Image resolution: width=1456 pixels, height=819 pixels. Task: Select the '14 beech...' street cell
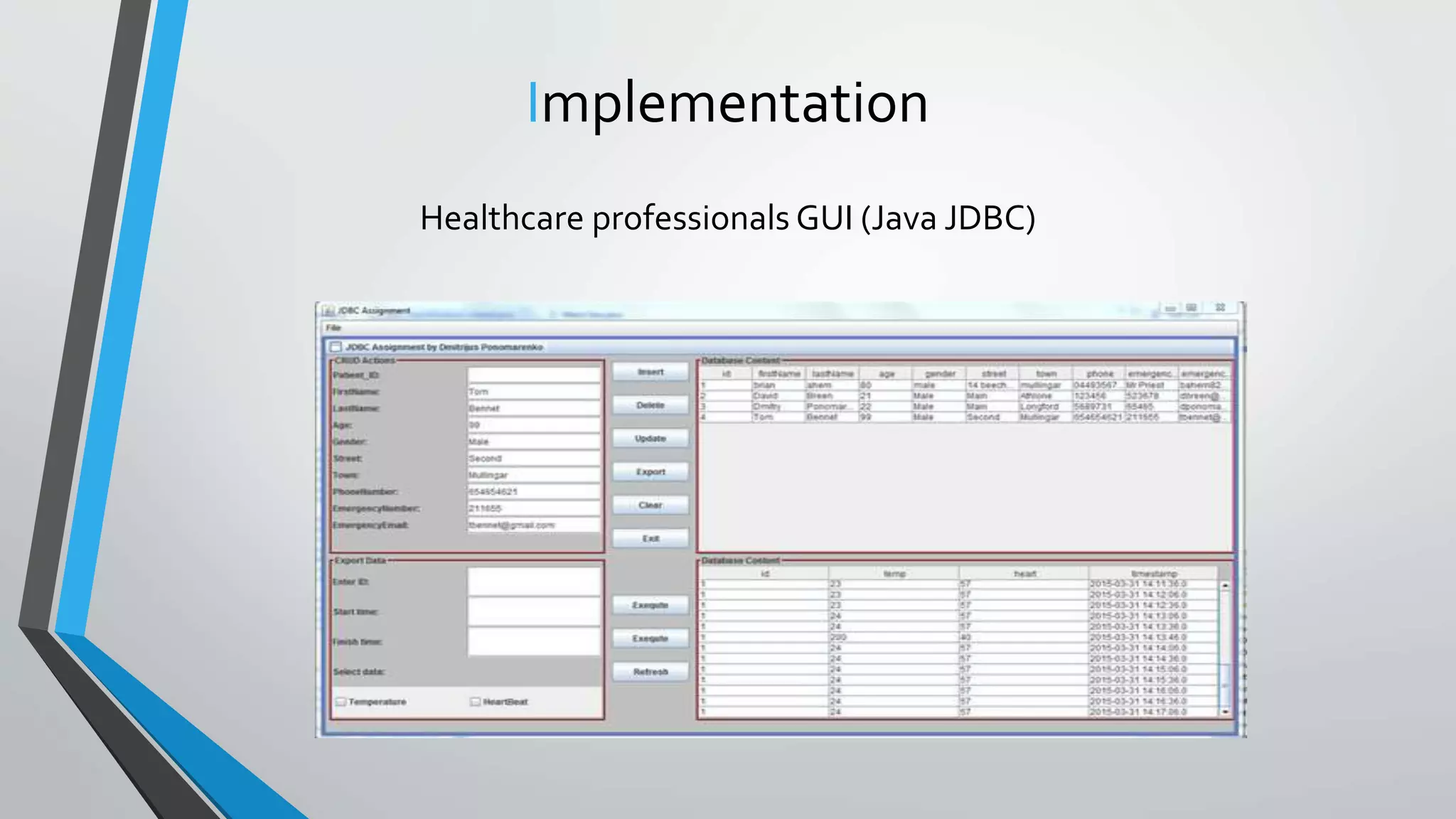992,385
